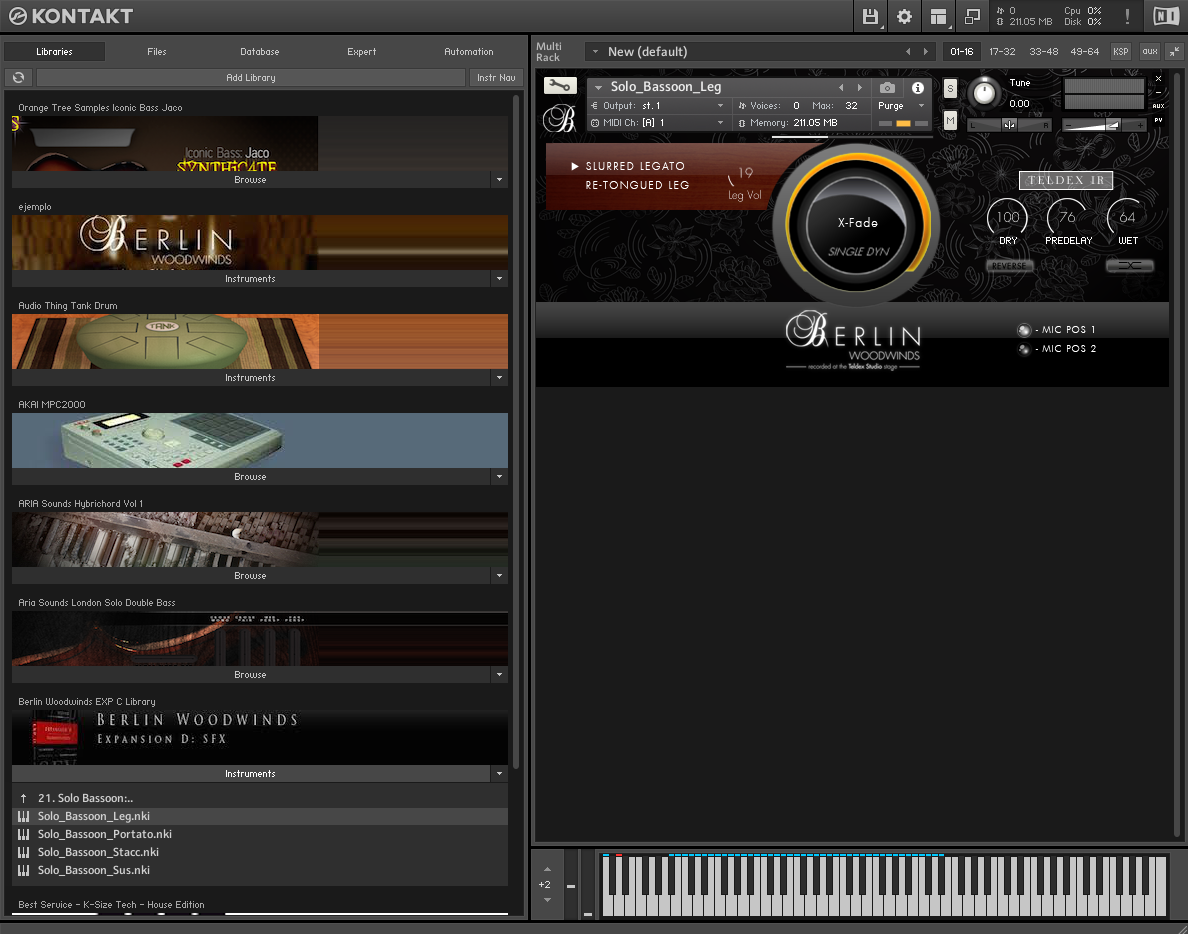The height and width of the screenshot is (934, 1188).
Task: Select the previous multi preset arrow
Action: click(908, 52)
